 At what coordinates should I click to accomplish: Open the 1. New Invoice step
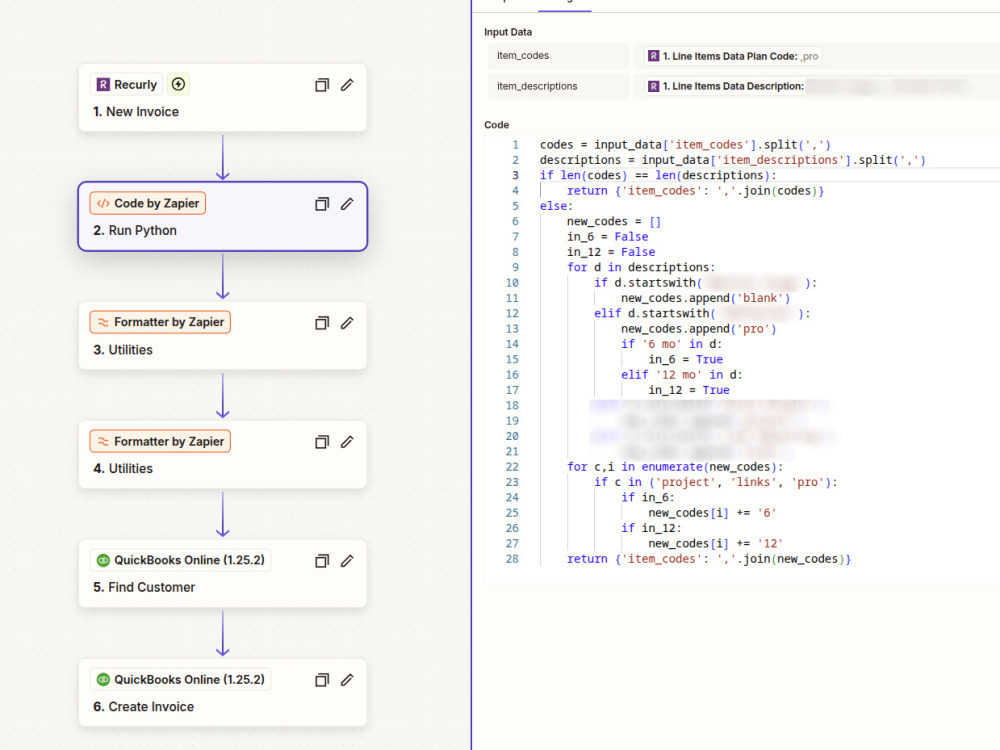223,98
